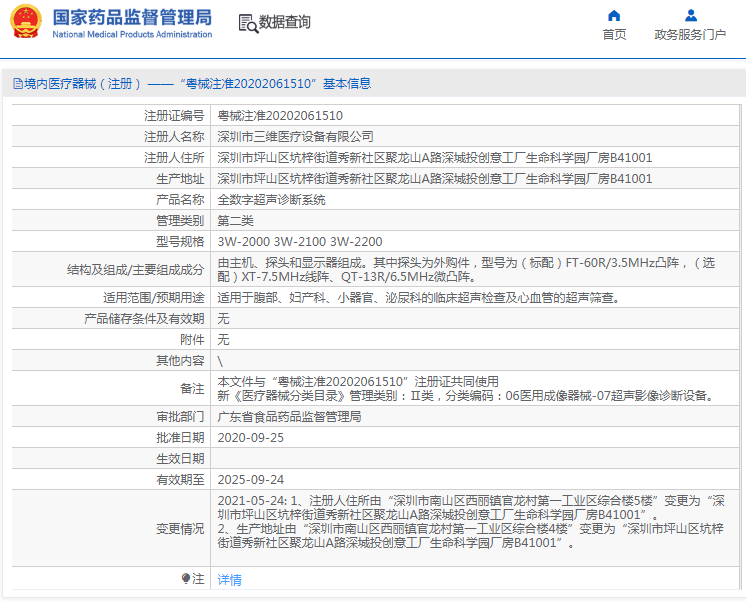Select the registration number 粤械注准20202061510 value
The width and height of the screenshot is (746, 603).
(280, 116)
